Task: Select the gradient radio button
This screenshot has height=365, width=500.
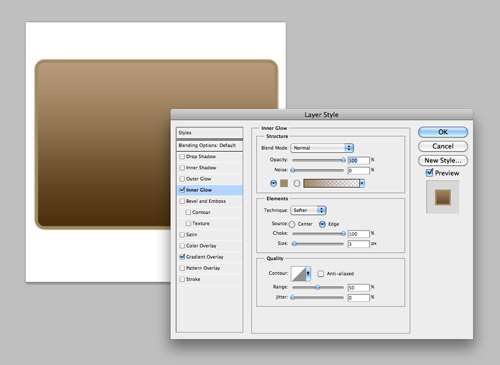Action: (297, 183)
